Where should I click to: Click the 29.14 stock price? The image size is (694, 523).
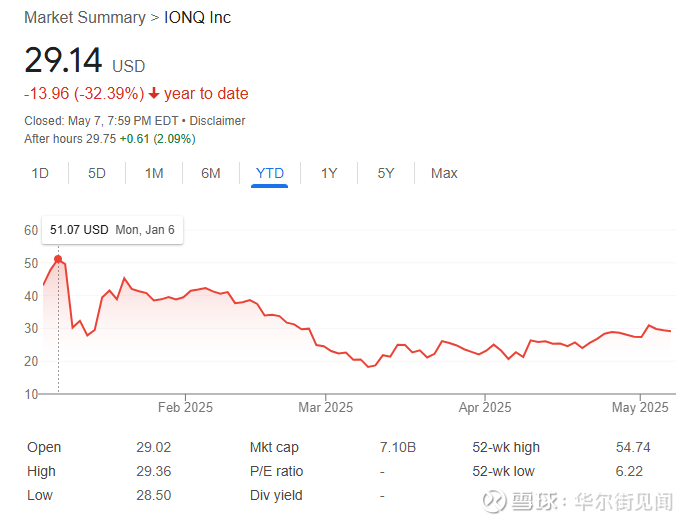click(x=63, y=60)
